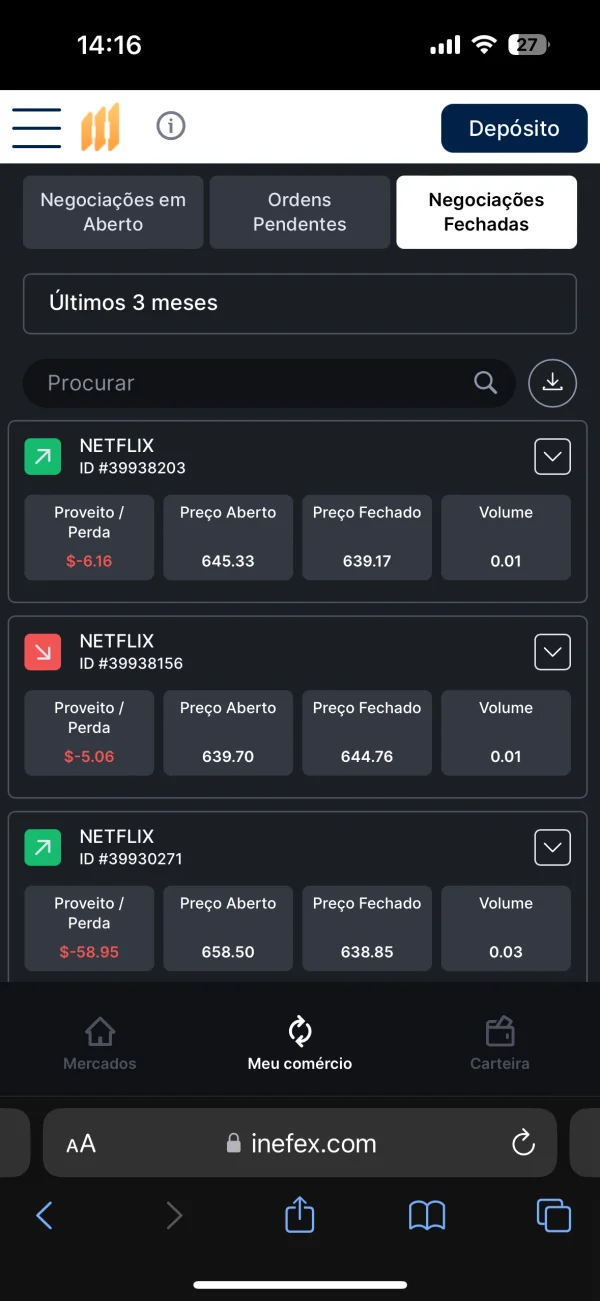Screen dimensions: 600x1301
Task: Switch to Negociações em Aberto tab
Action: [113, 212]
